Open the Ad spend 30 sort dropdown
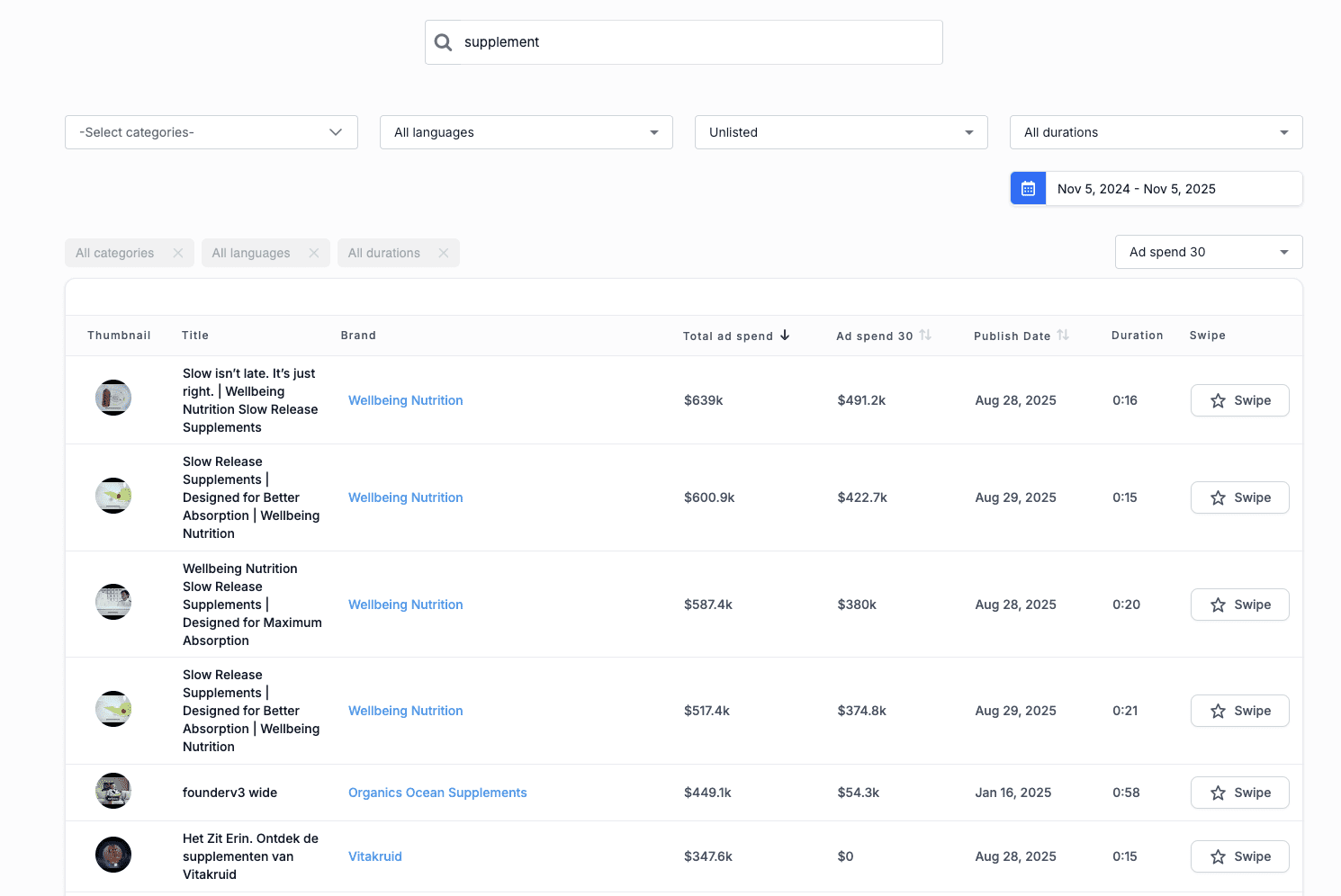The image size is (1341, 896). (1209, 252)
